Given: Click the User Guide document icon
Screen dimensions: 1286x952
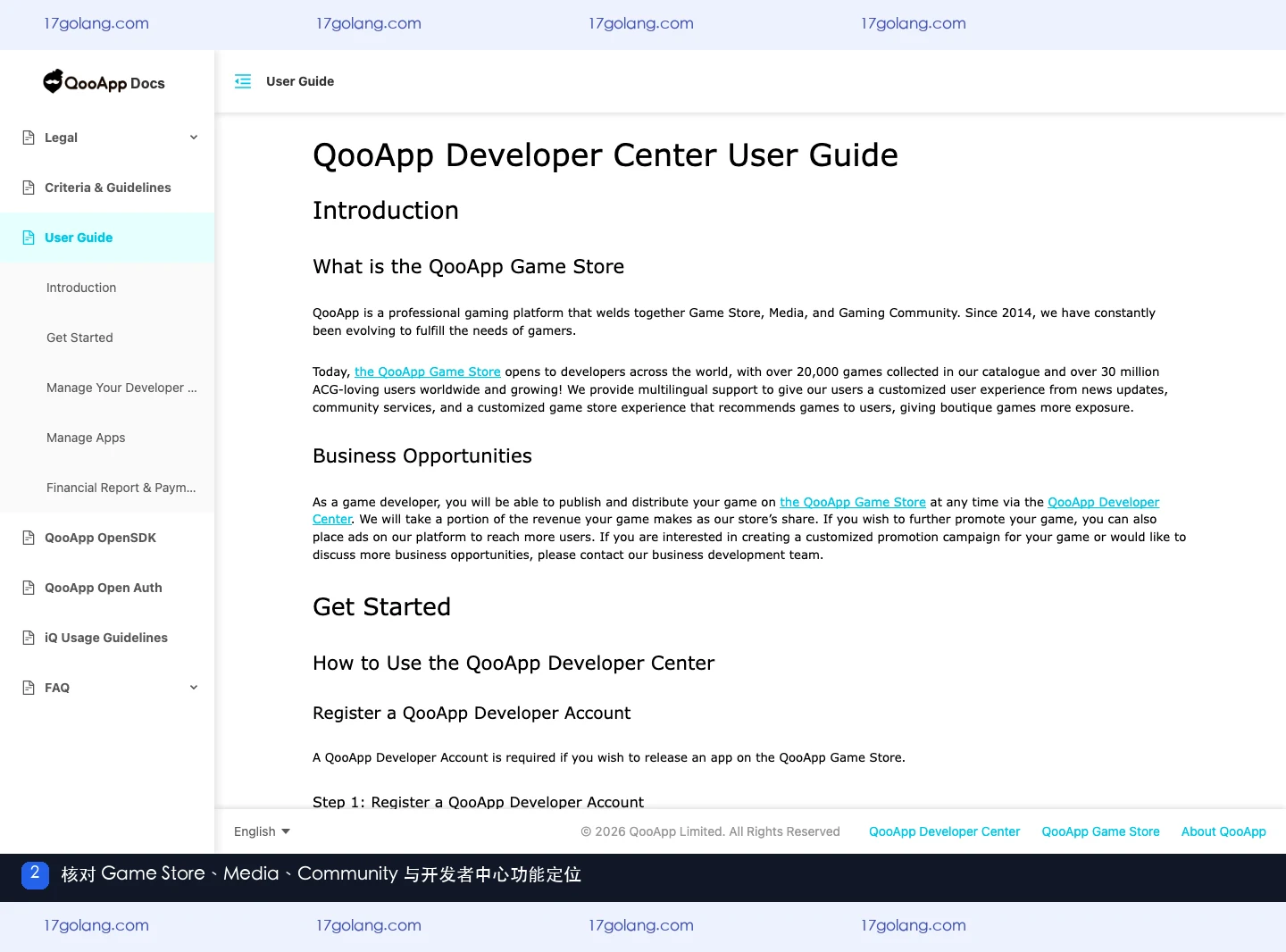Looking at the screenshot, I should [x=29, y=238].
